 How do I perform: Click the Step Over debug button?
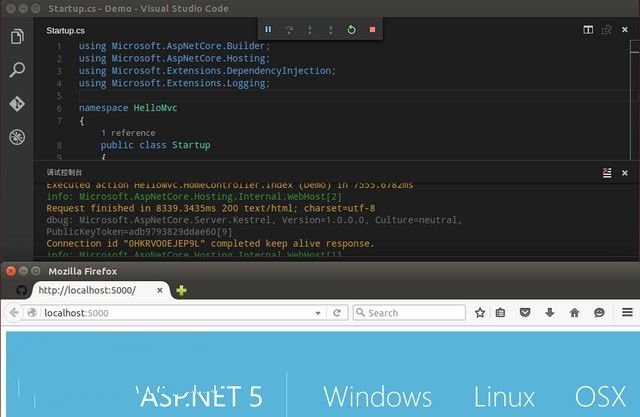pos(289,29)
